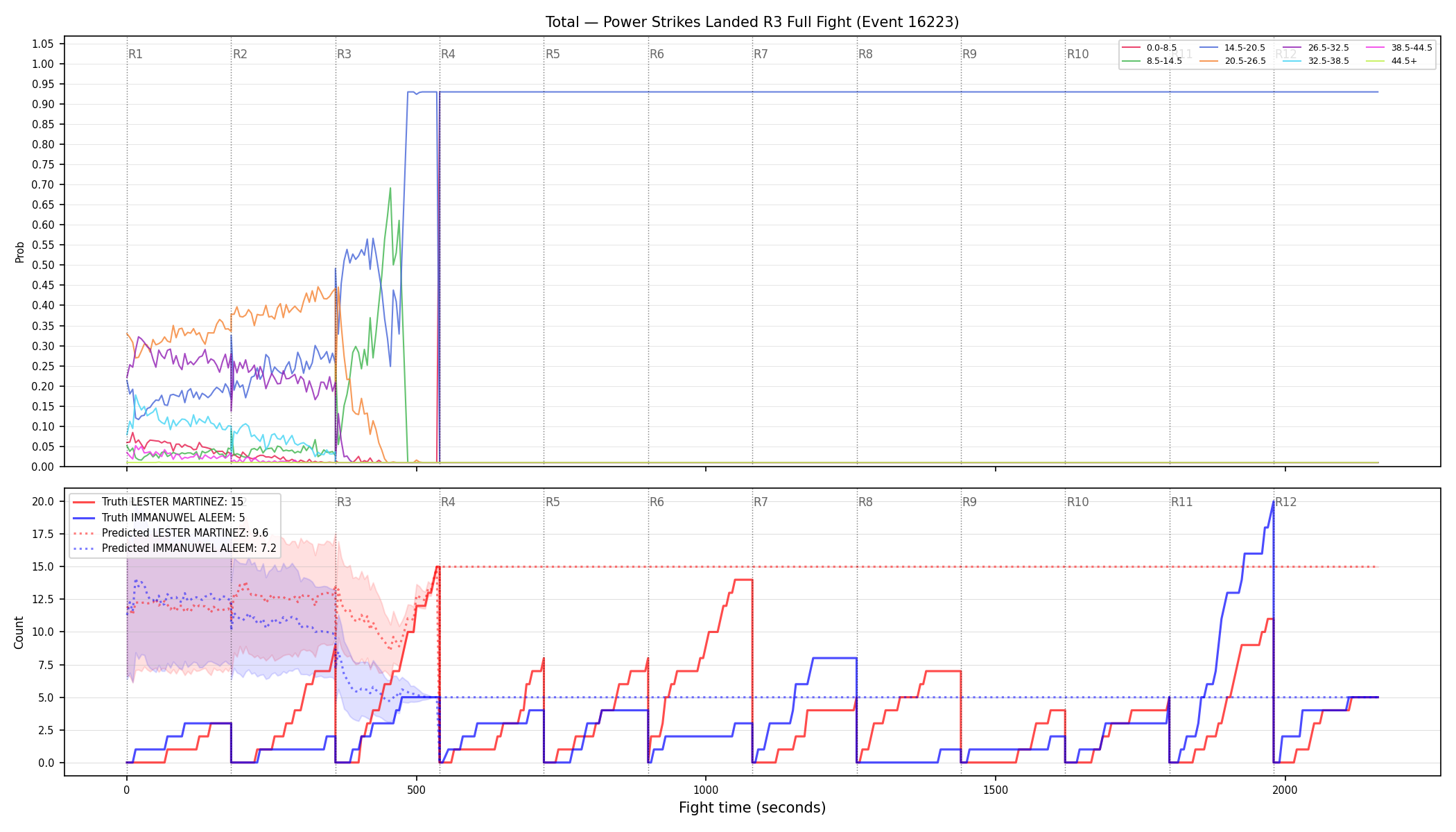This screenshot has width=1456, height=832.
Task: Click the R7 round marker in the Prob chart
Action: tap(761, 54)
